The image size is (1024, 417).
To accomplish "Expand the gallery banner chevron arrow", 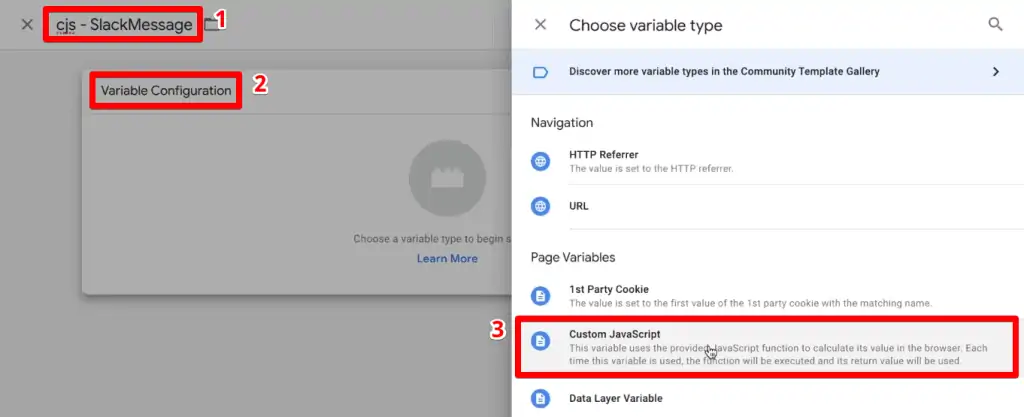I will [x=996, y=72].
